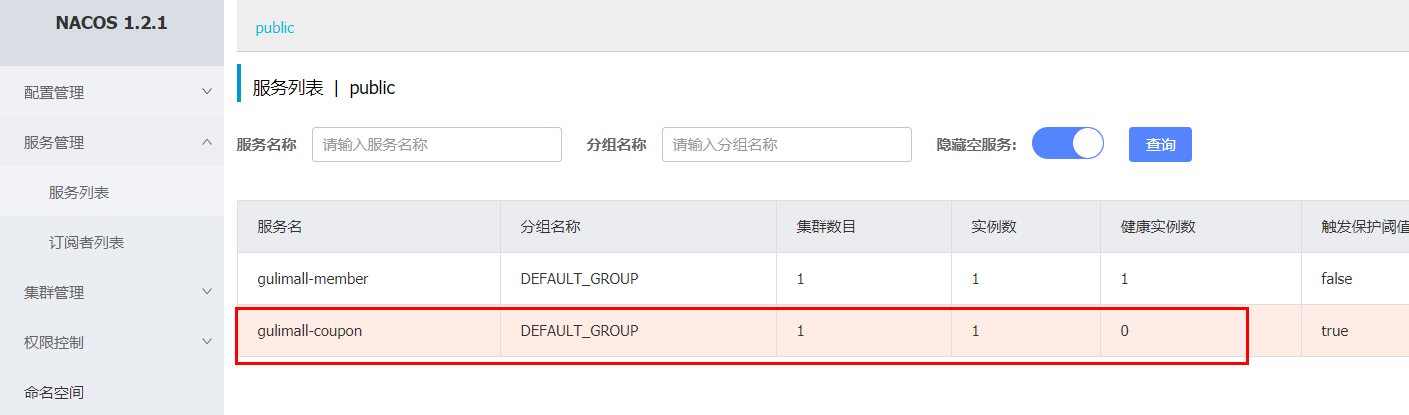This screenshot has width=1409, height=415.
Task: Click the 配置管理 menu label
Action: click(x=54, y=92)
